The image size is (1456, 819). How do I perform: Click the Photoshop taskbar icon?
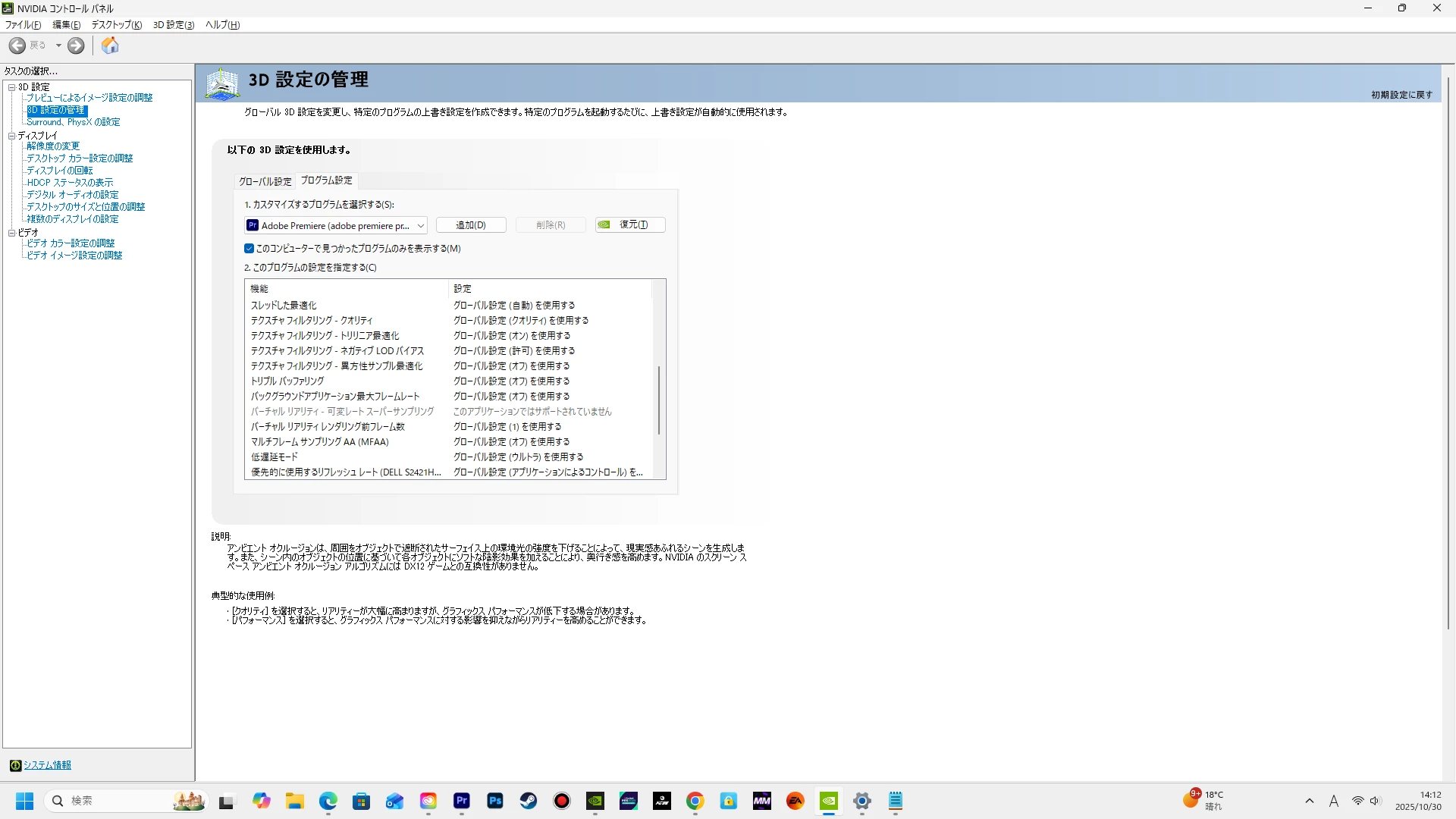pyautogui.click(x=495, y=801)
